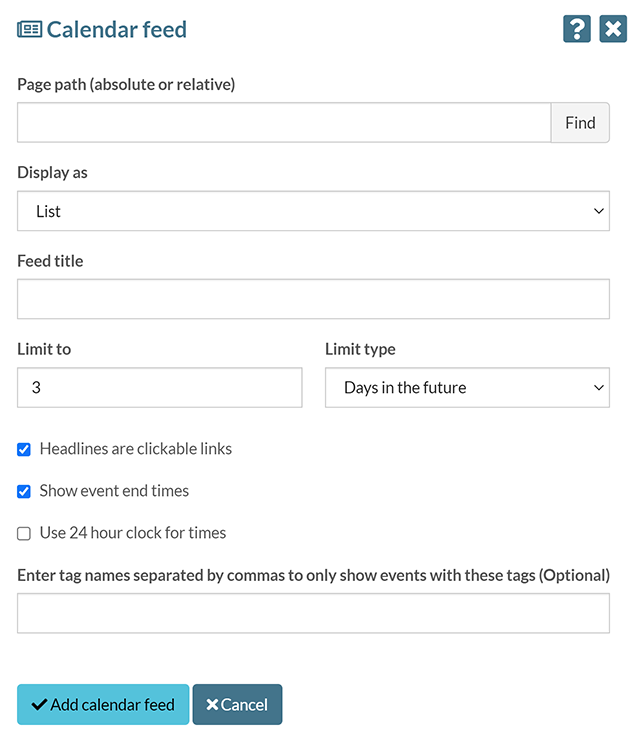Select the Limit to number field
The width and height of the screenshot is (644, 742).
point(159,387)
